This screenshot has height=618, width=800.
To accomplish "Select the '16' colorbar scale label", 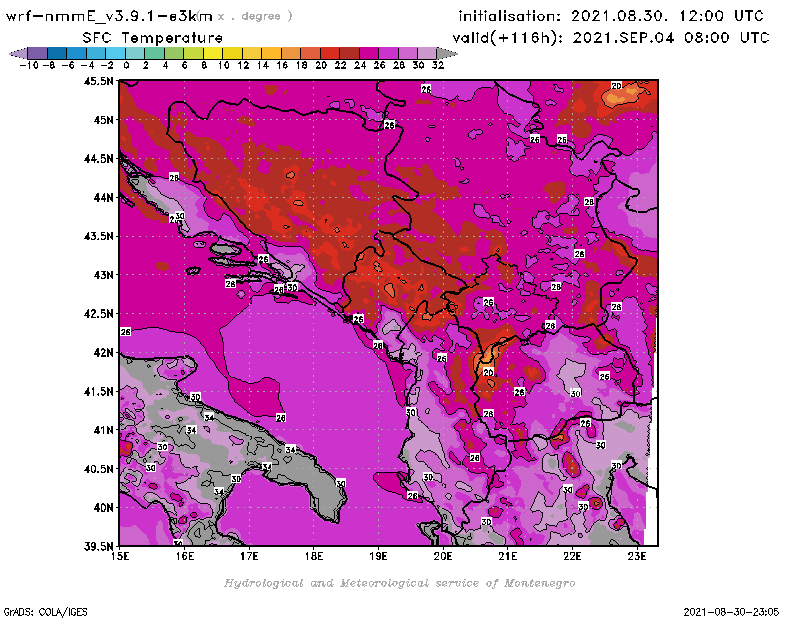I will [x=282, y=65].
